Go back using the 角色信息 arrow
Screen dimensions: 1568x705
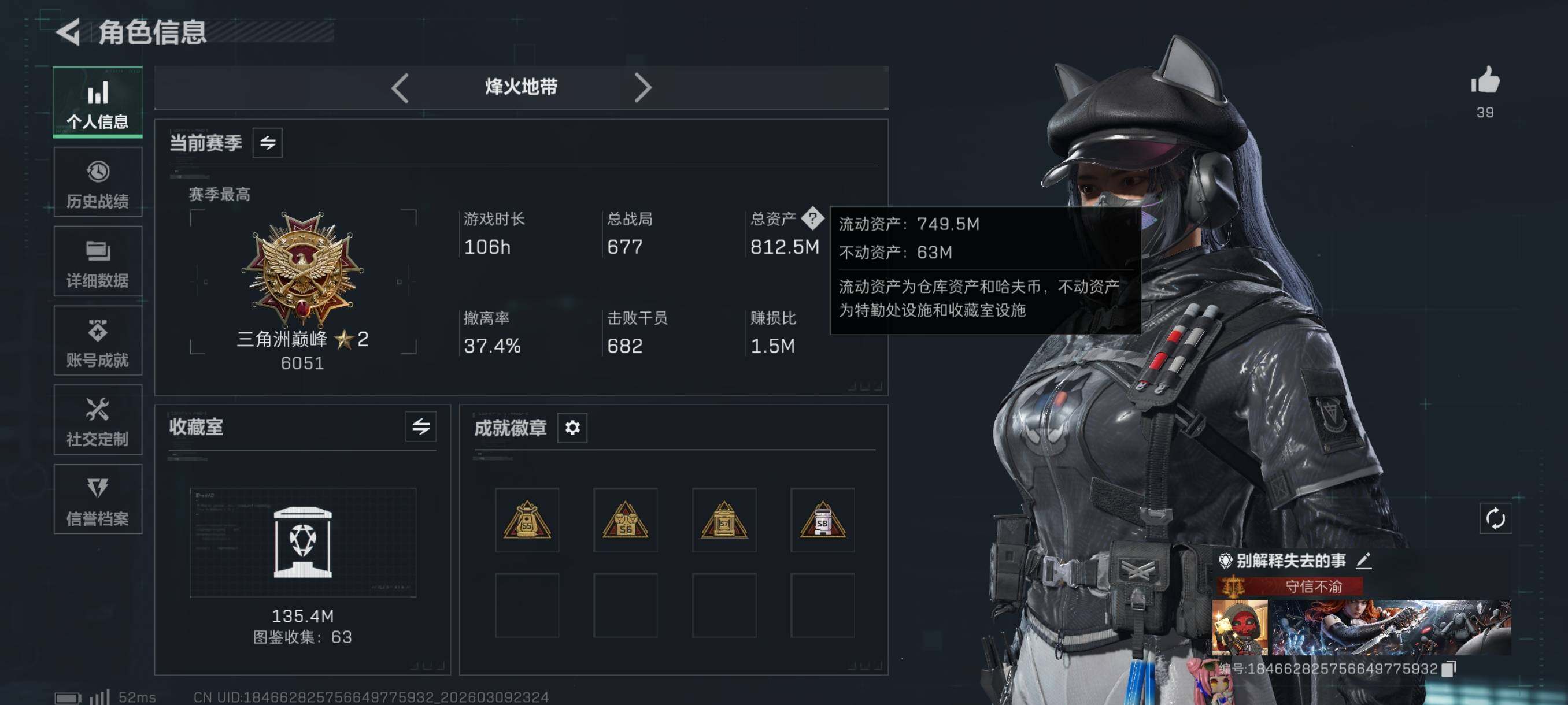coord(69,32)
